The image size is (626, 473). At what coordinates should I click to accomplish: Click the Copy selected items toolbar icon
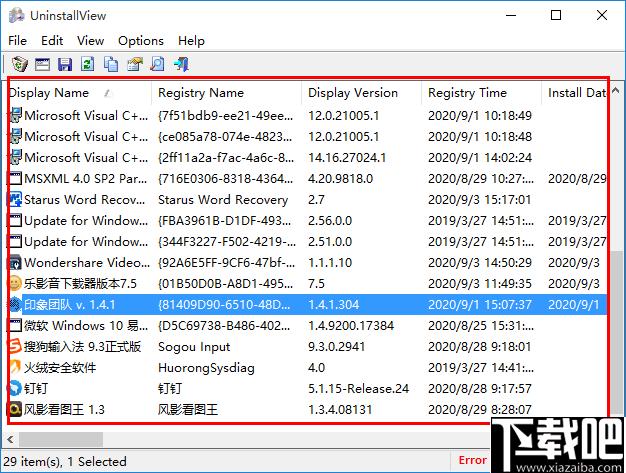coord(111,65)
